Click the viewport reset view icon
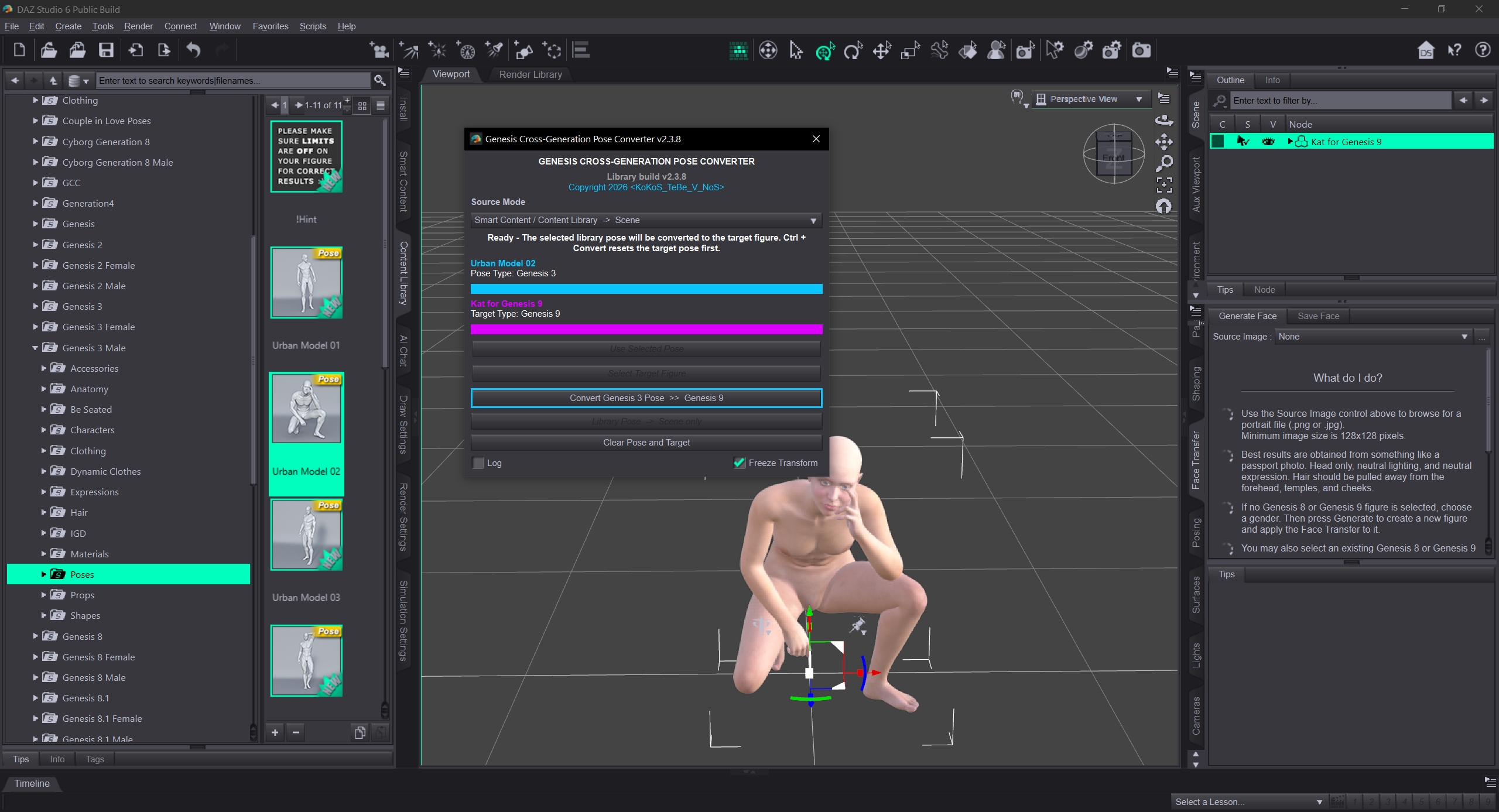Screen dimensions: 1499x812 click(1164, 206)
